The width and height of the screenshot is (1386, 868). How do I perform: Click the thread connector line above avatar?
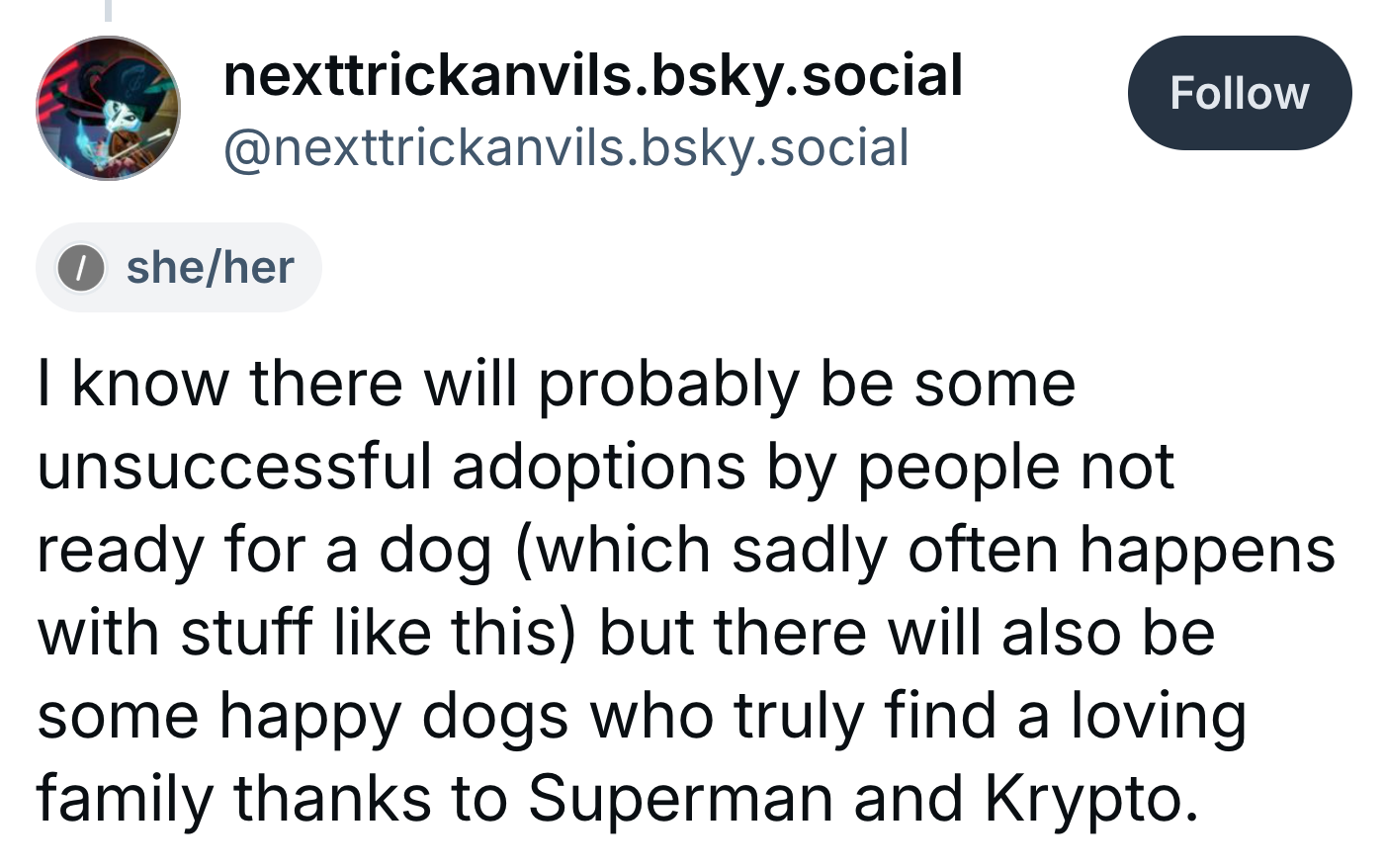coord(109,10)
